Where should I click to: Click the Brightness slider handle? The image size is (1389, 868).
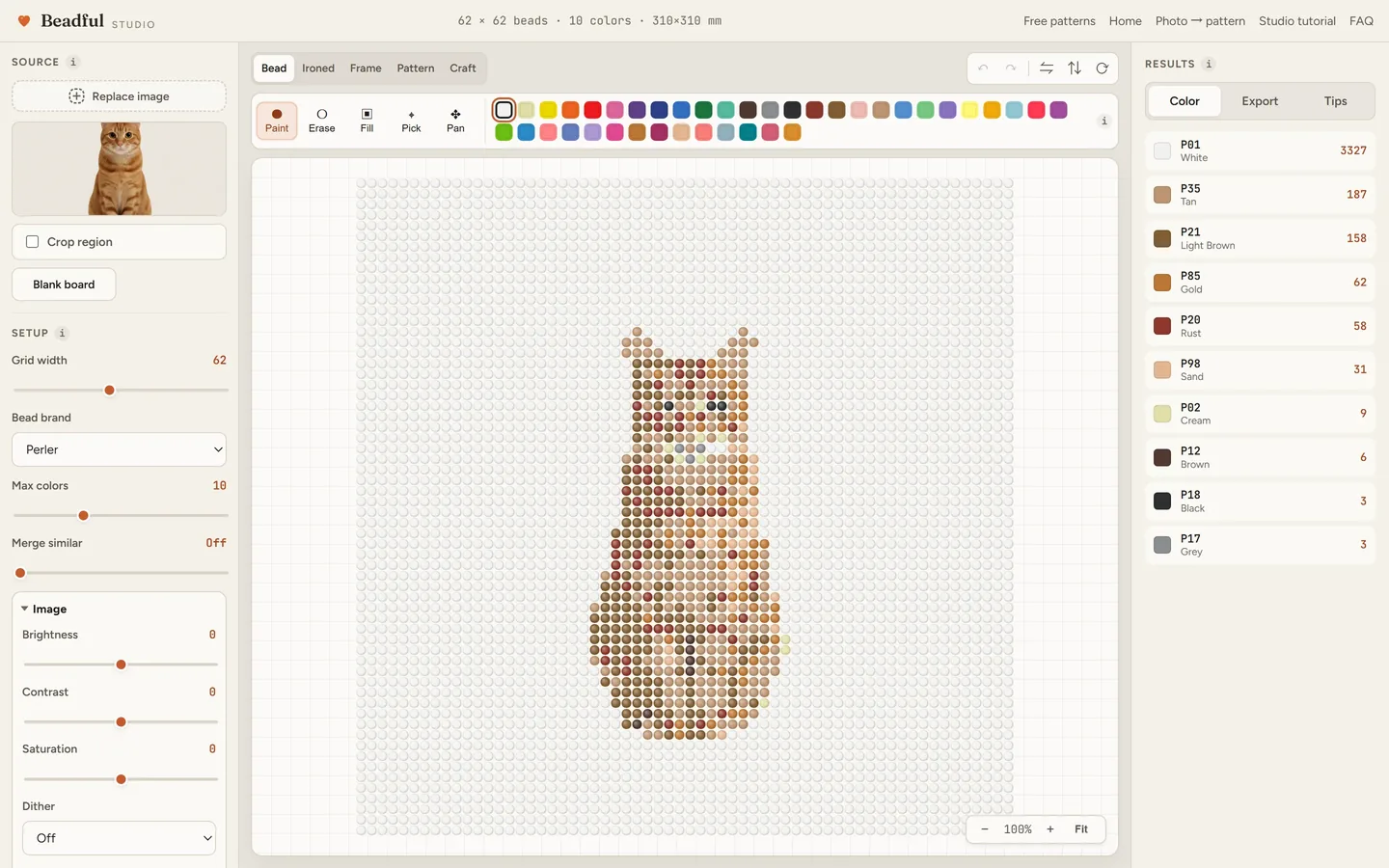121,665
